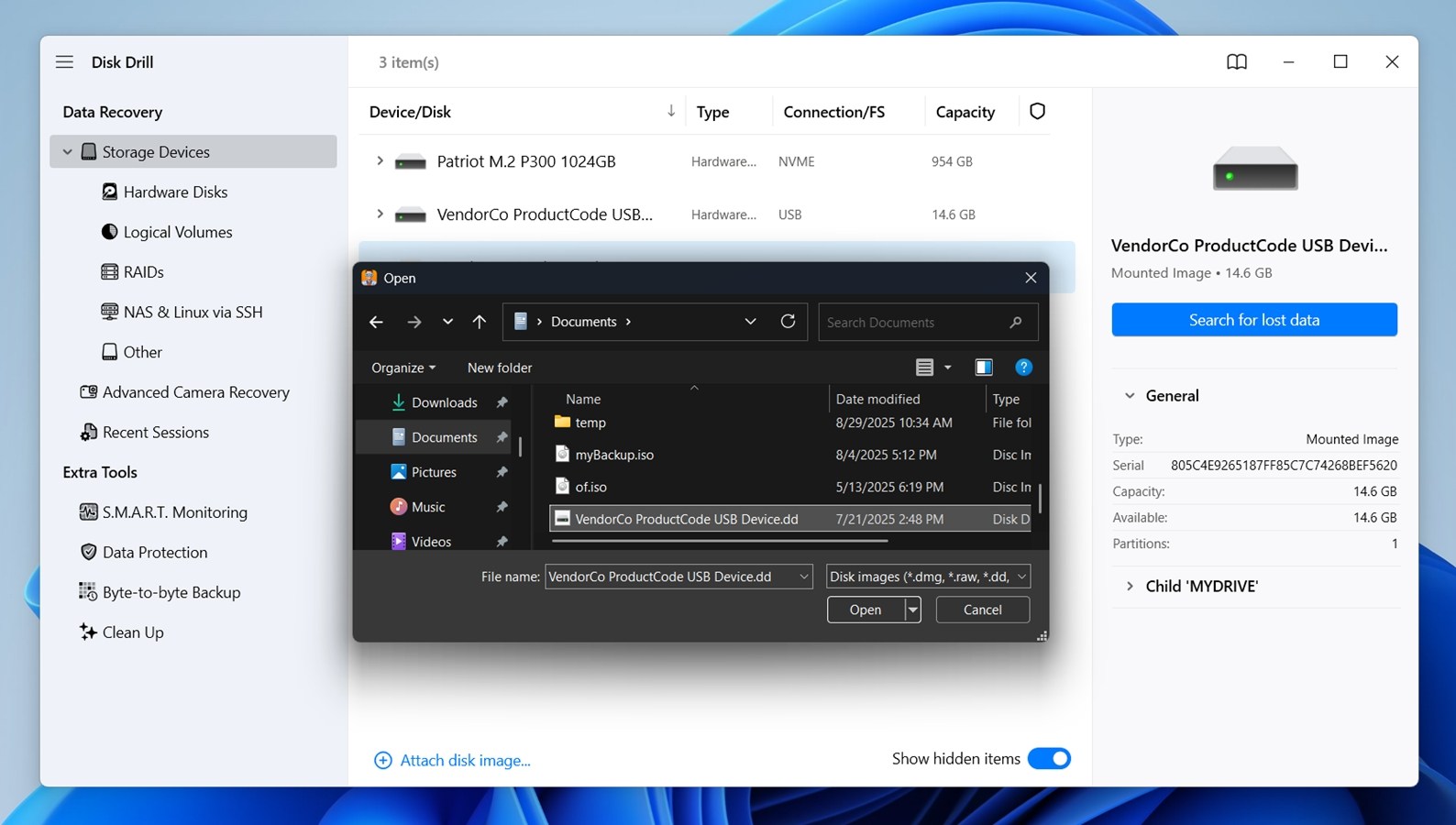Open Byte-to-byte Backup tool
1456x825 pixels.
171,592
